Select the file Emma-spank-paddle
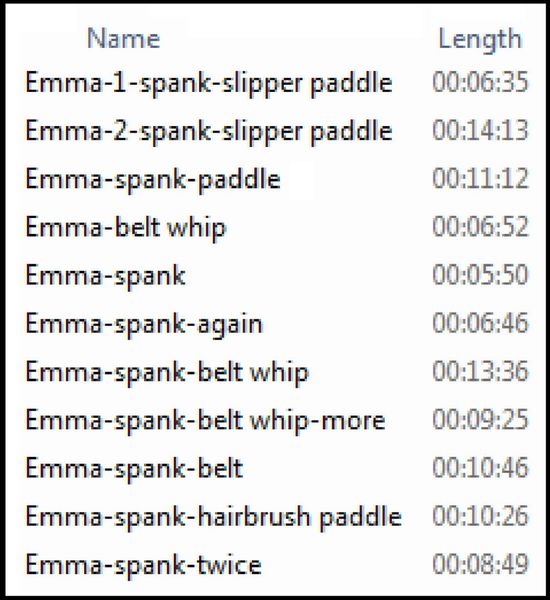The image size is (550, 600). pos(153,180)
